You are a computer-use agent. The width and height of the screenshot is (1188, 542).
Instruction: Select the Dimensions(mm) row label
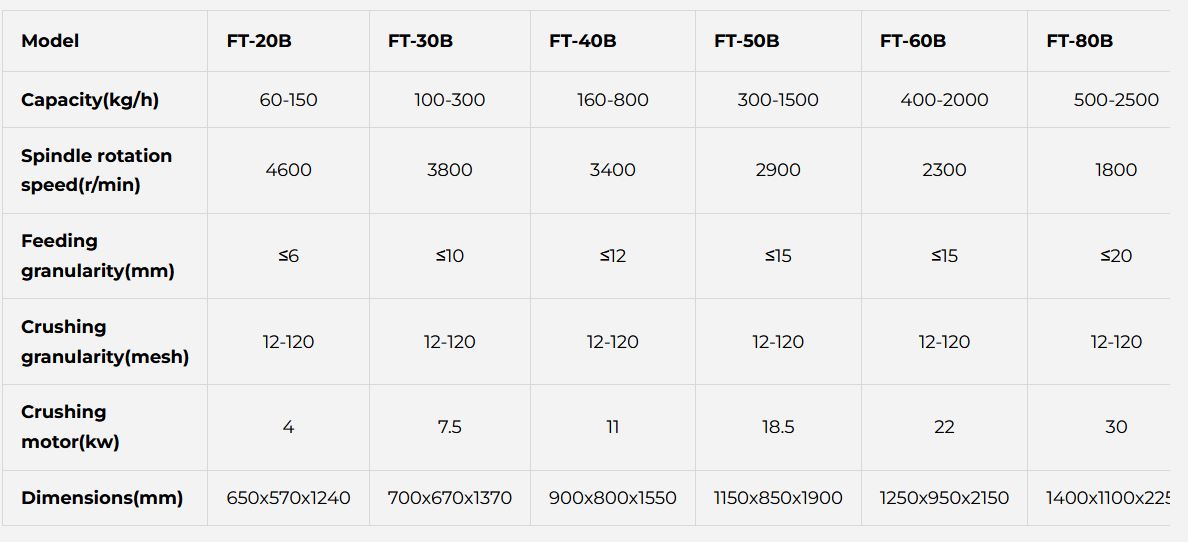[102, 498]
